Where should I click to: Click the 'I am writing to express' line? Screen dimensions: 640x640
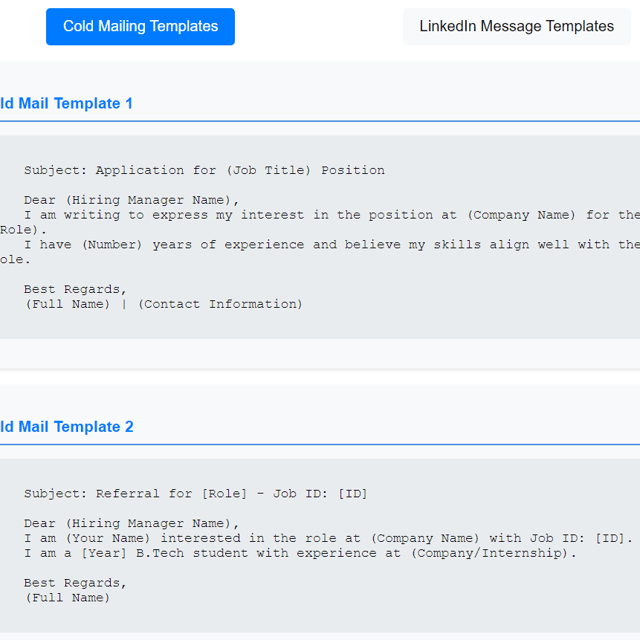[332, 215]
